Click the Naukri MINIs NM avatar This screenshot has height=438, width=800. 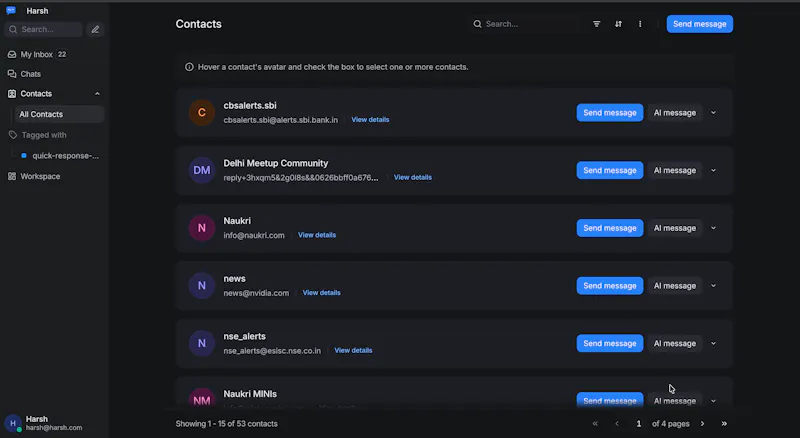pos(202,398)
